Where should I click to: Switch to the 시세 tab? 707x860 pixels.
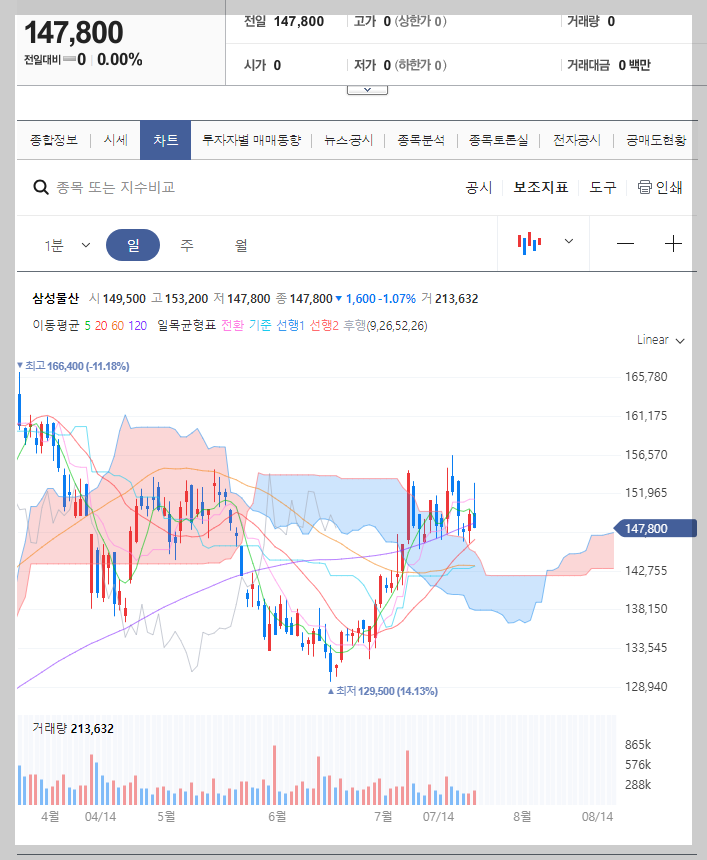114,140
